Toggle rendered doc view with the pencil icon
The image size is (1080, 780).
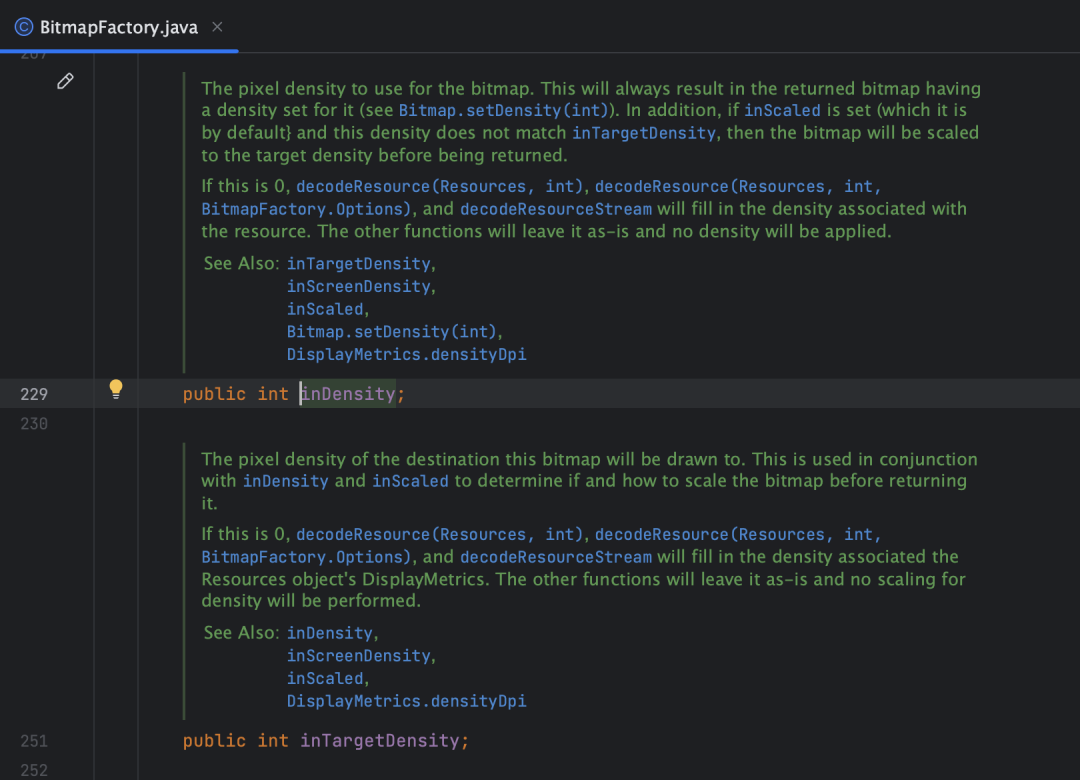click(x=65, y=81)
